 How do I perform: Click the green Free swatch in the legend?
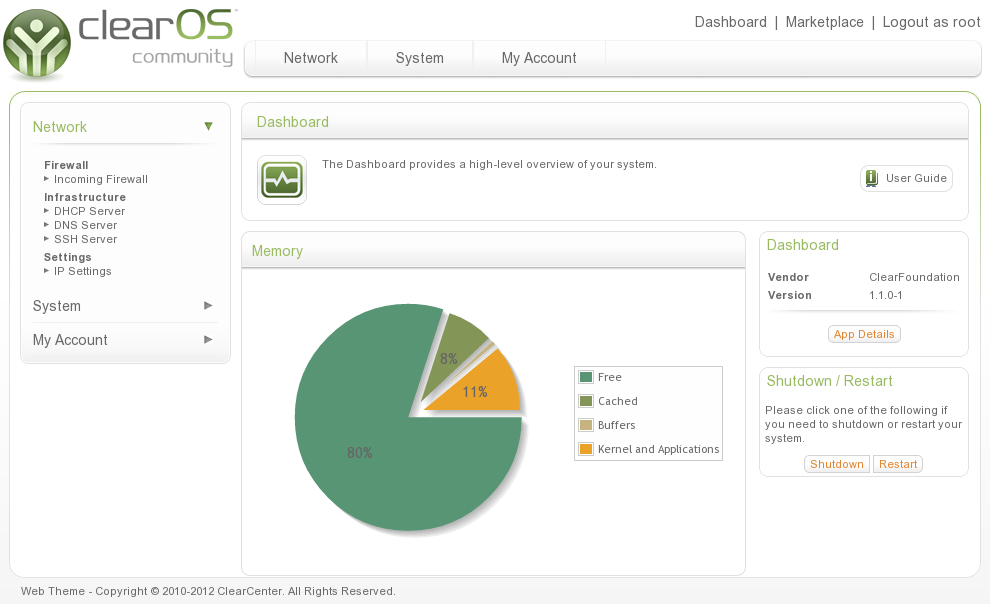[x=585, y=377]
